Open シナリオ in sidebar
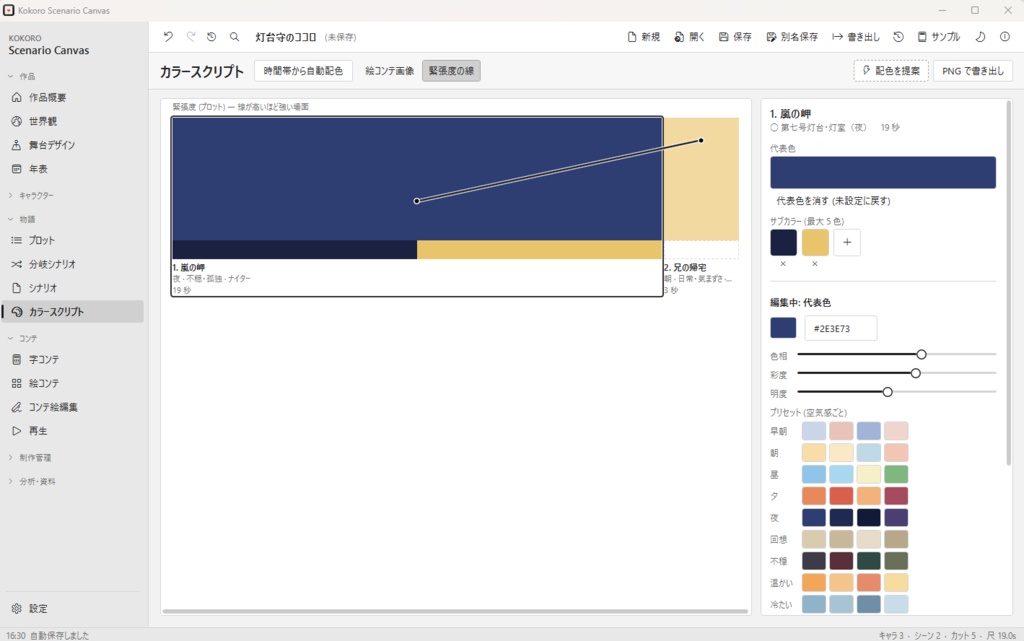Viewport: 1024px width, 641px height. 73,288
